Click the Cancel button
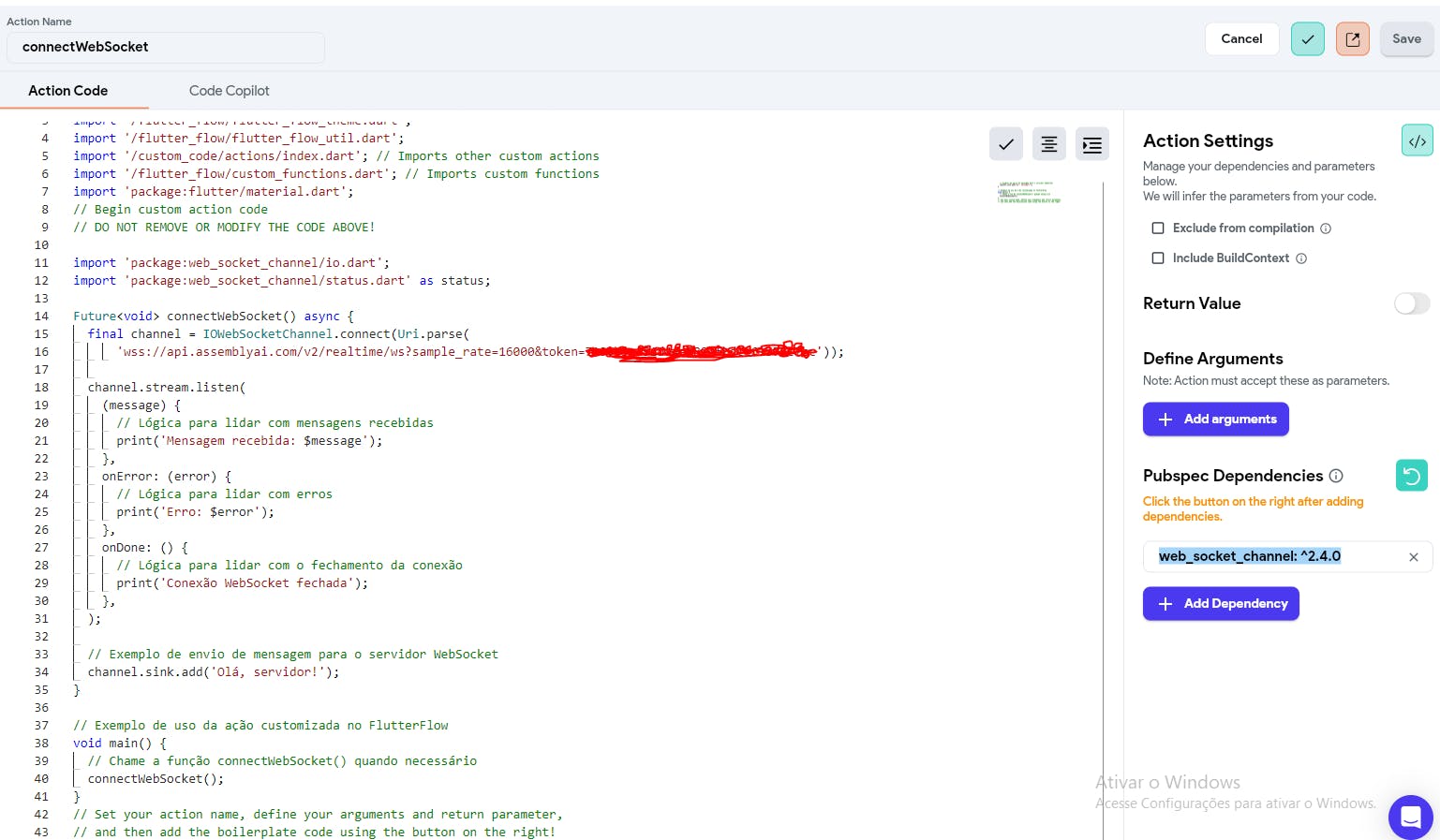This screenshot has width=1440, height=840. [1241, 39]
